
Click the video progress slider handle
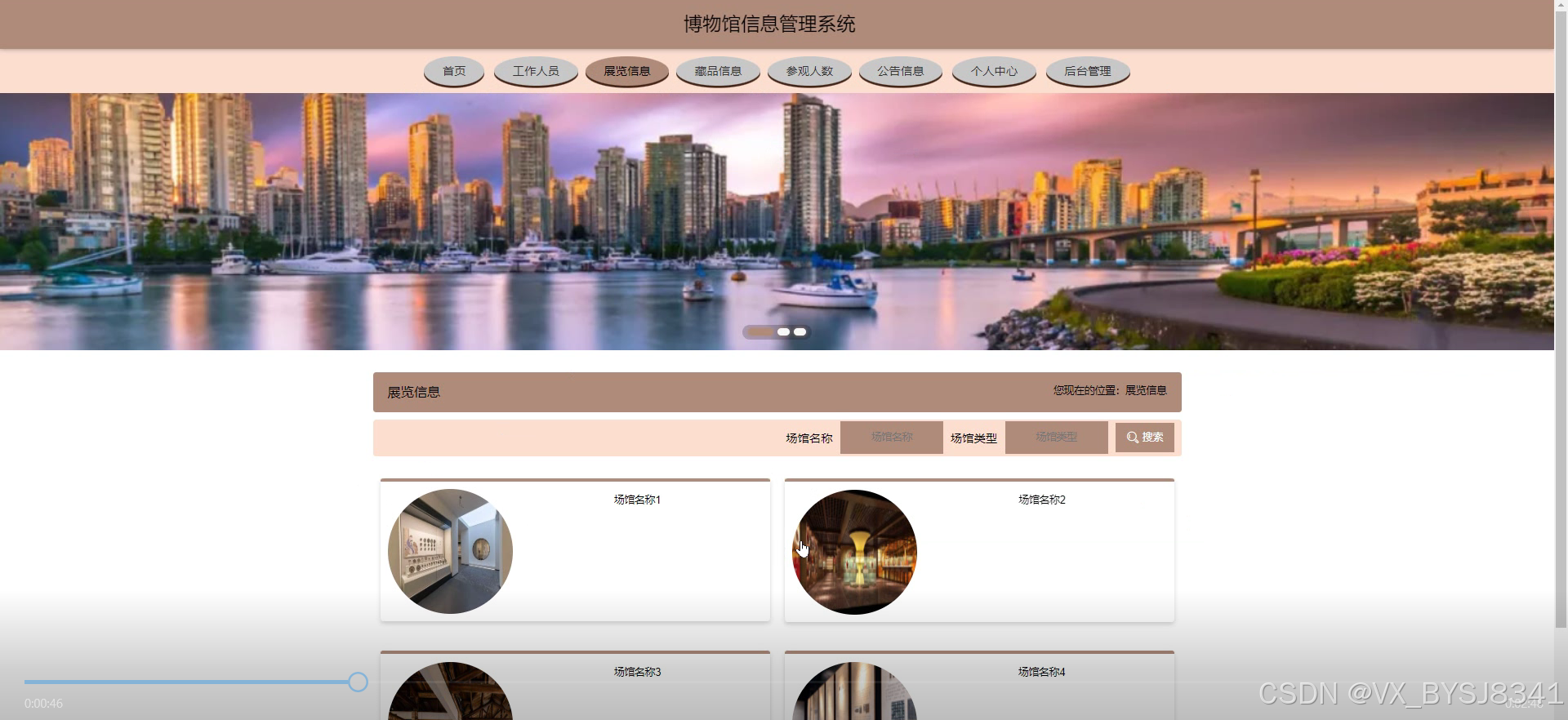358,682
